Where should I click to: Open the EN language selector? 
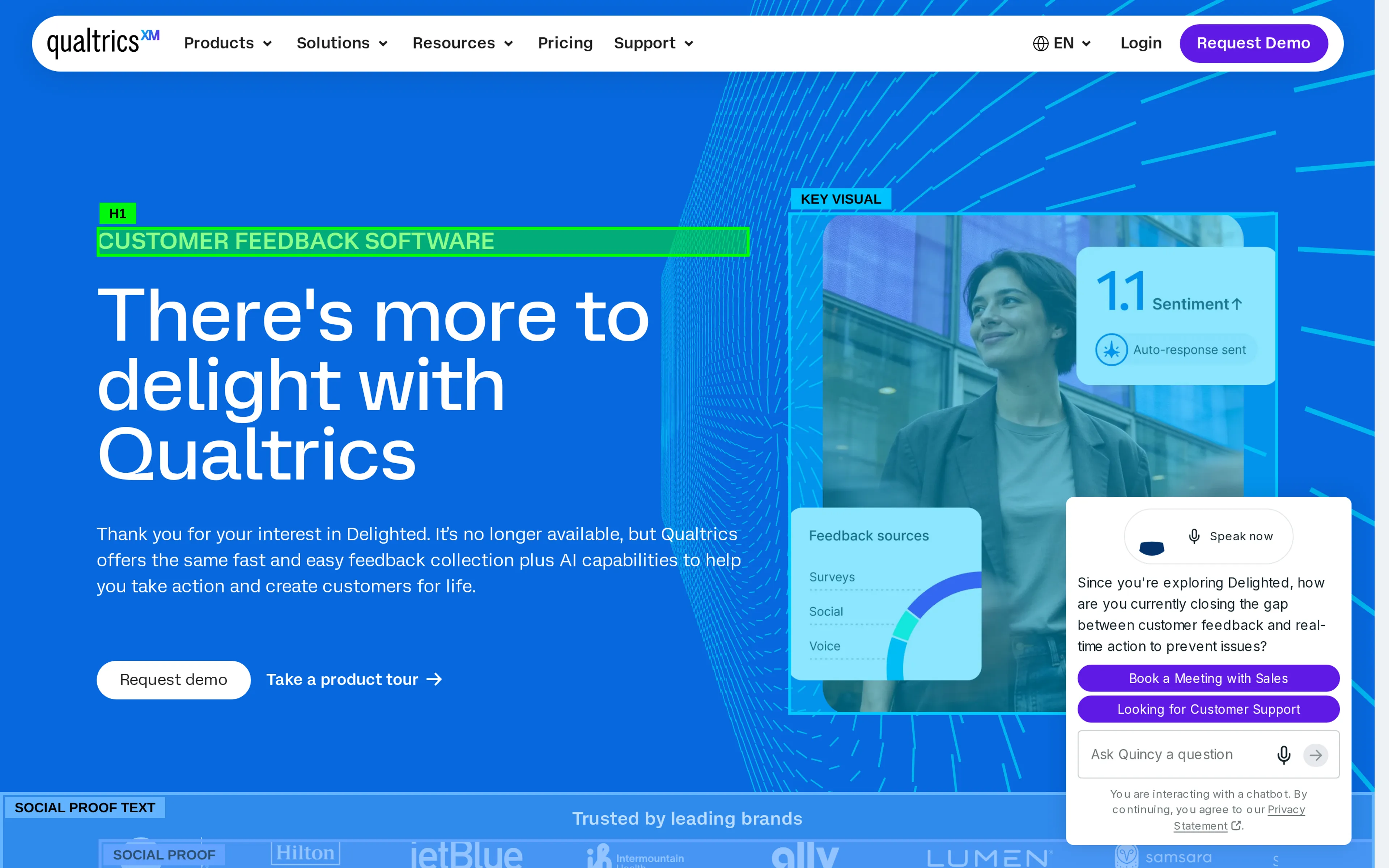pyautogui.click(x=1062, y=43)
